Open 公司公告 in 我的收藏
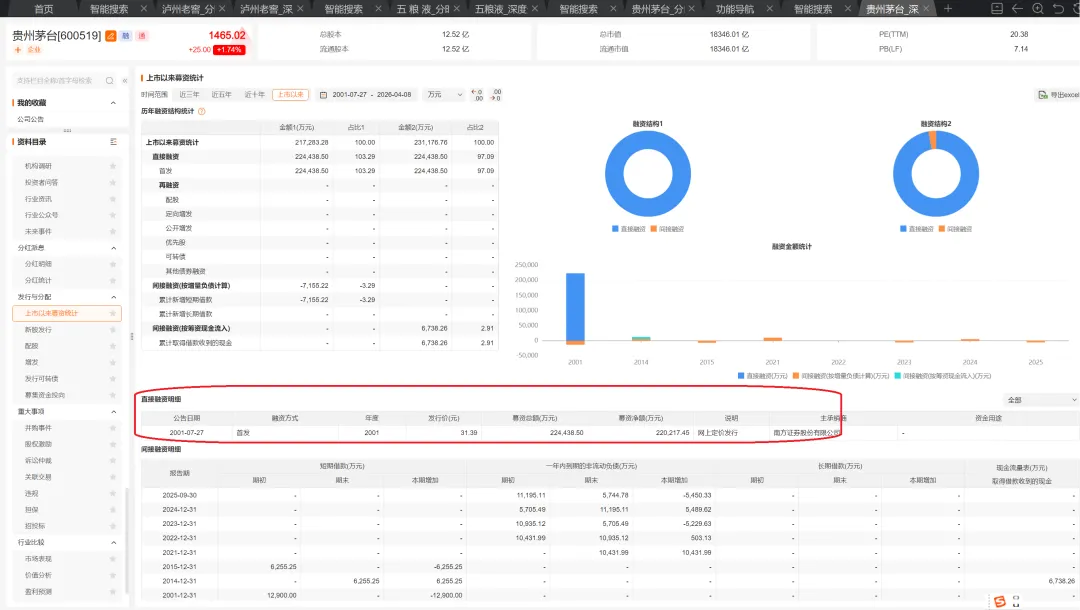This screenshot has width=1080, height=610. point(31,119)
